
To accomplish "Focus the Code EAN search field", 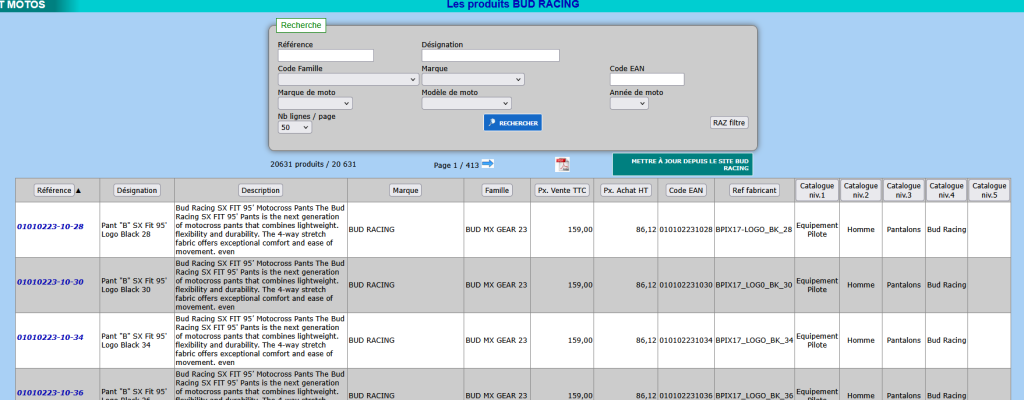I will [647, 79].
